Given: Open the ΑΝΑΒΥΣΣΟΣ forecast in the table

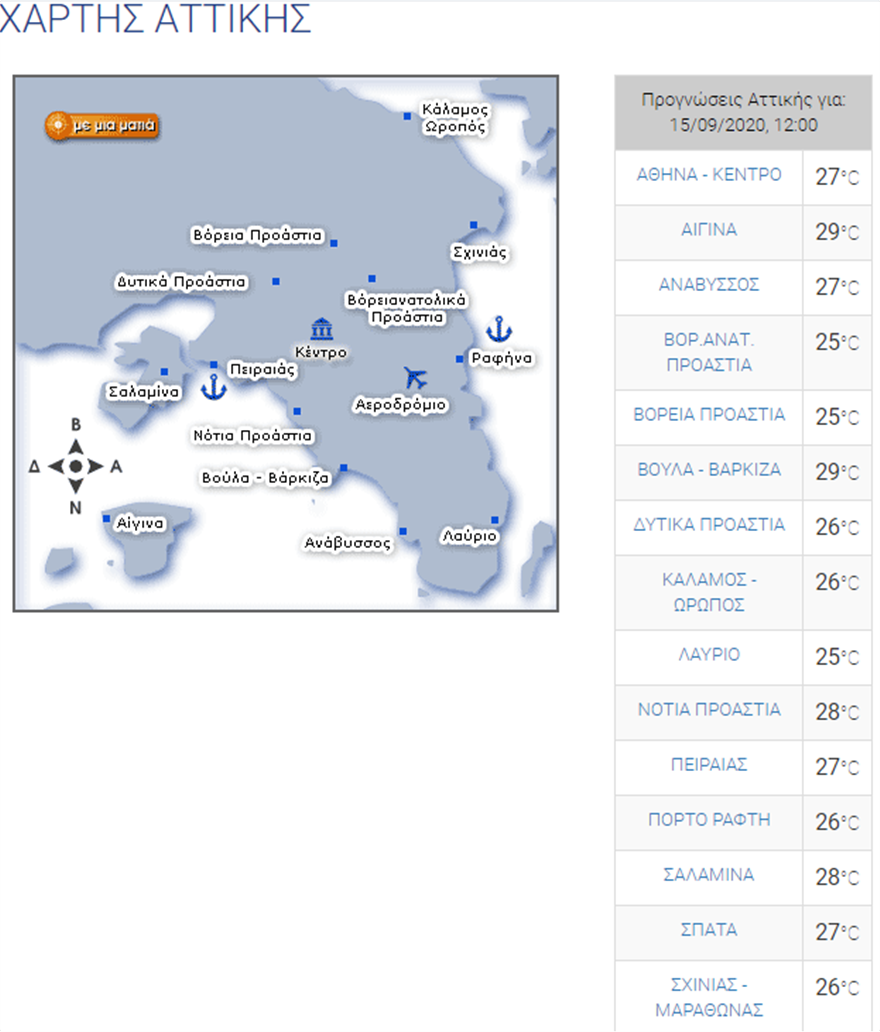Looking at the screenshot, I should [708, 285].
